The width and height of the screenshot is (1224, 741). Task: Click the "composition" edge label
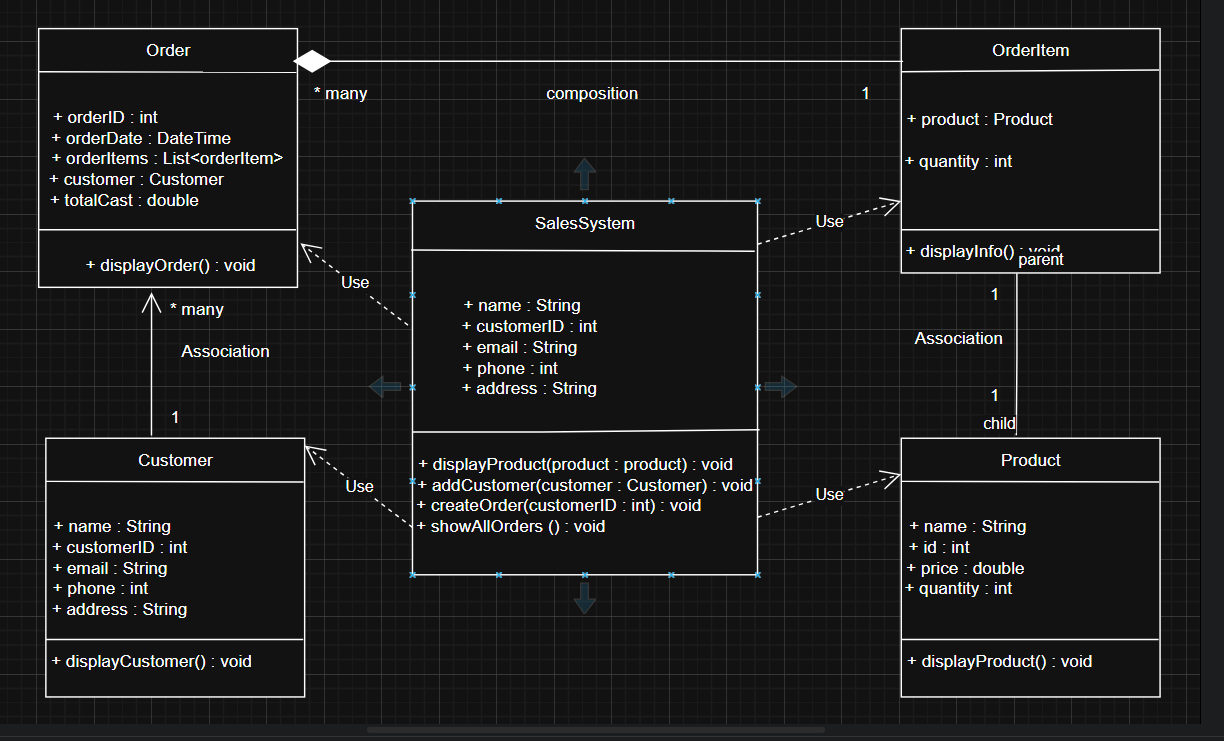coord(592,93)
